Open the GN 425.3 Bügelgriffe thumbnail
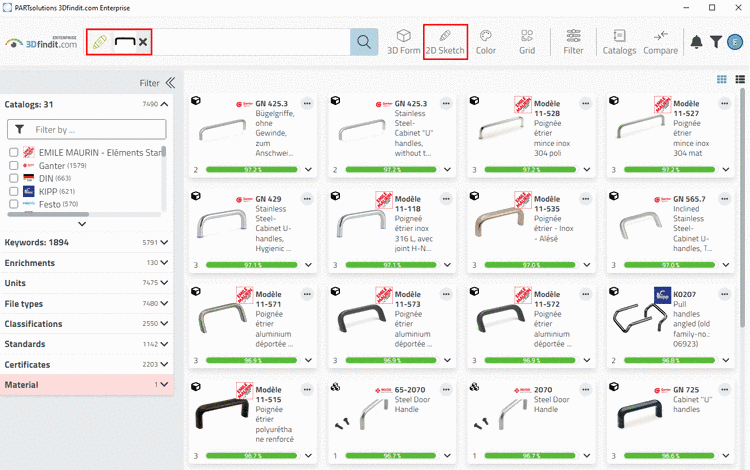Screen dimensions: 750x470 pos(222,130)
